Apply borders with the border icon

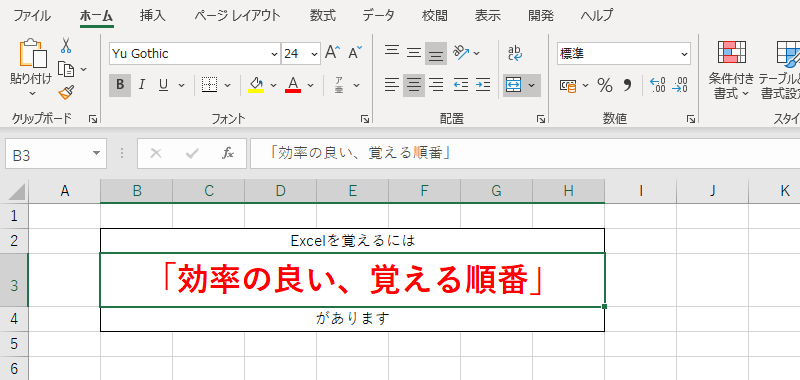coord(209,85)
